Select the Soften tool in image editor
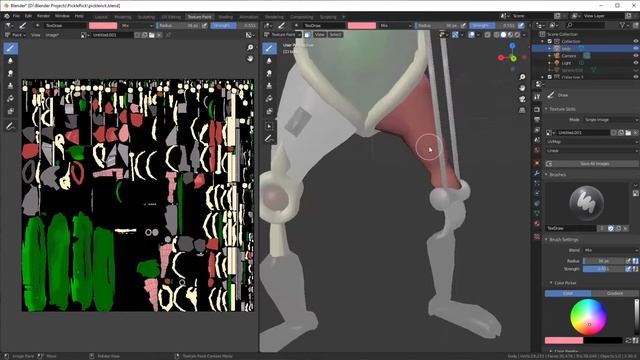Image resolution: width=640 pixels, height=360 pixels. click(10, 61)
